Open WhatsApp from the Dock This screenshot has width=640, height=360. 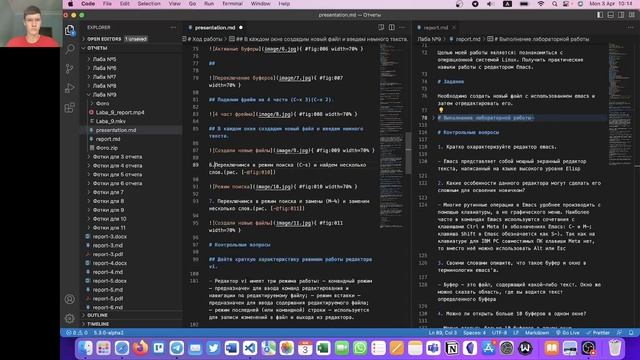(360, 348)
